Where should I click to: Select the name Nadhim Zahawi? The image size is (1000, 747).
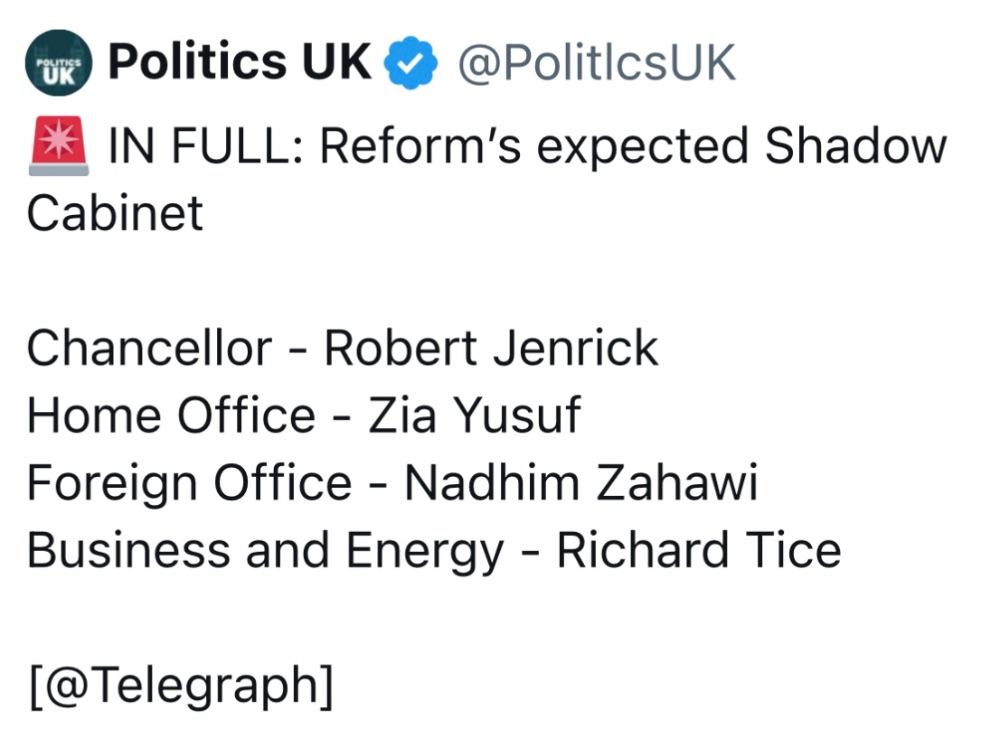(581, 483)
